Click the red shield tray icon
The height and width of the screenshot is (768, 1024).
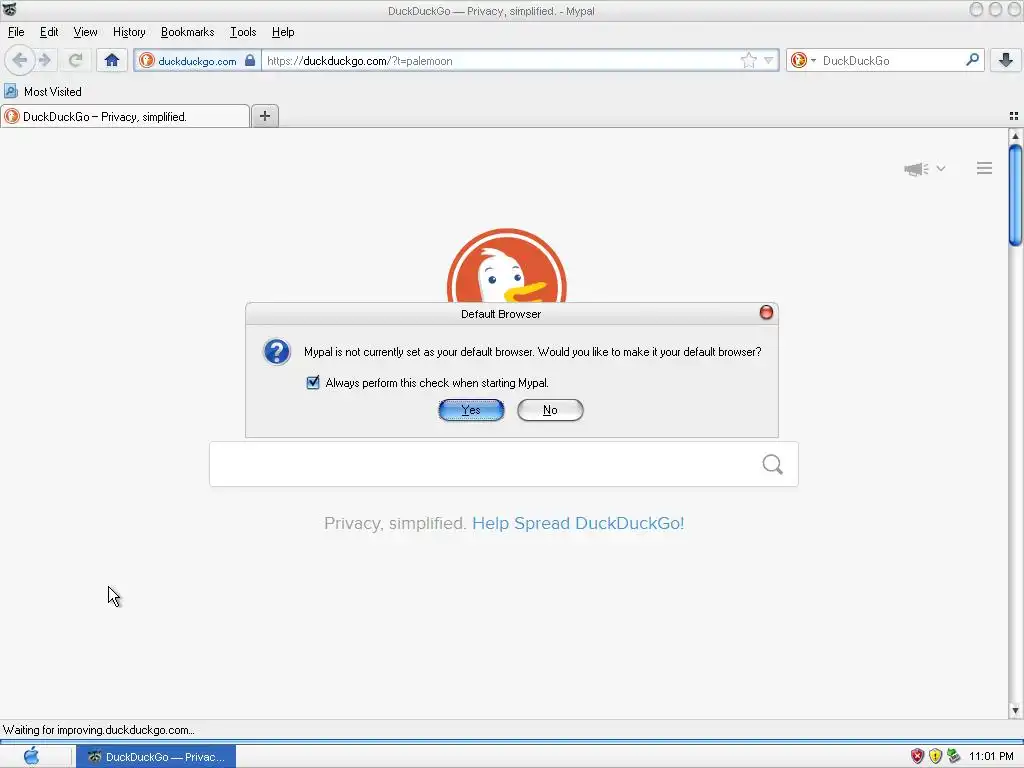coord(917,756)
